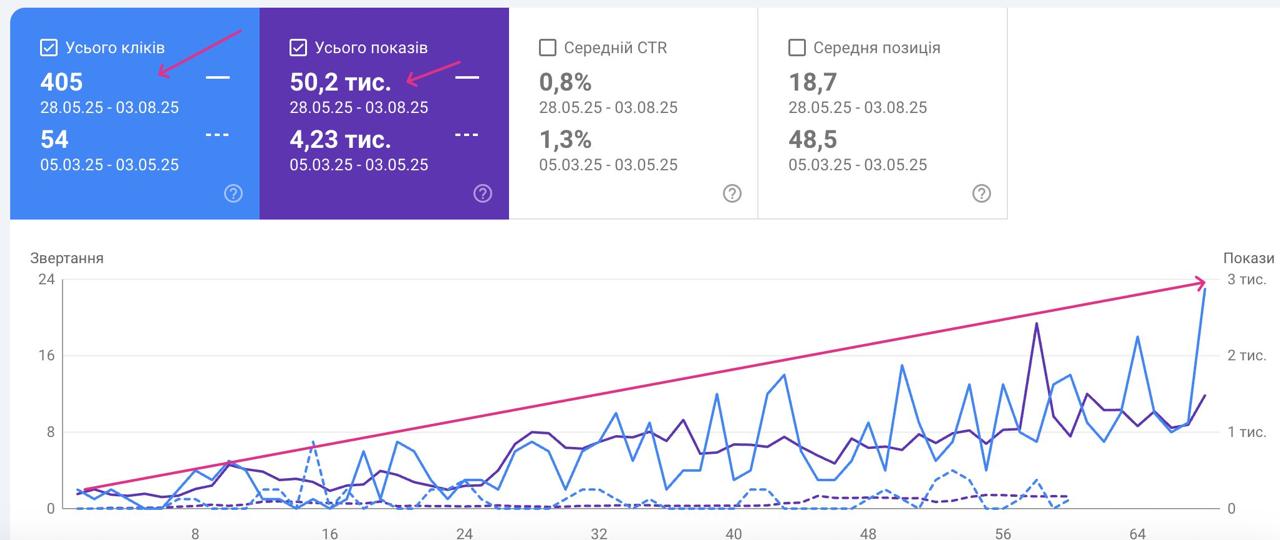Click help icon in Середня позиція card
This screenshot has width=1280, height=540.
tap(982, 194)
